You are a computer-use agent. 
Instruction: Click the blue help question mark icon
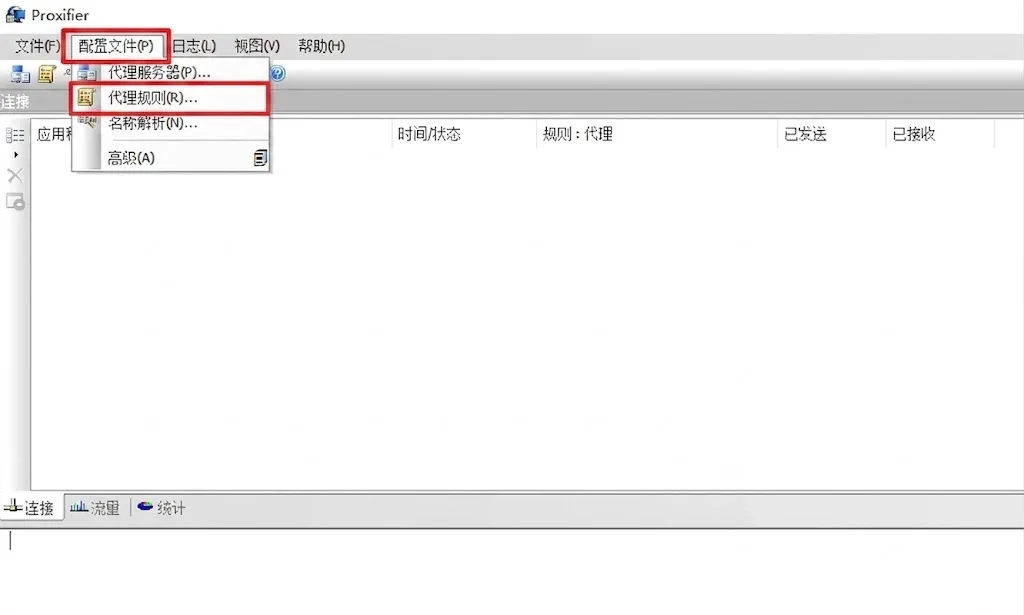coord(278,74)
